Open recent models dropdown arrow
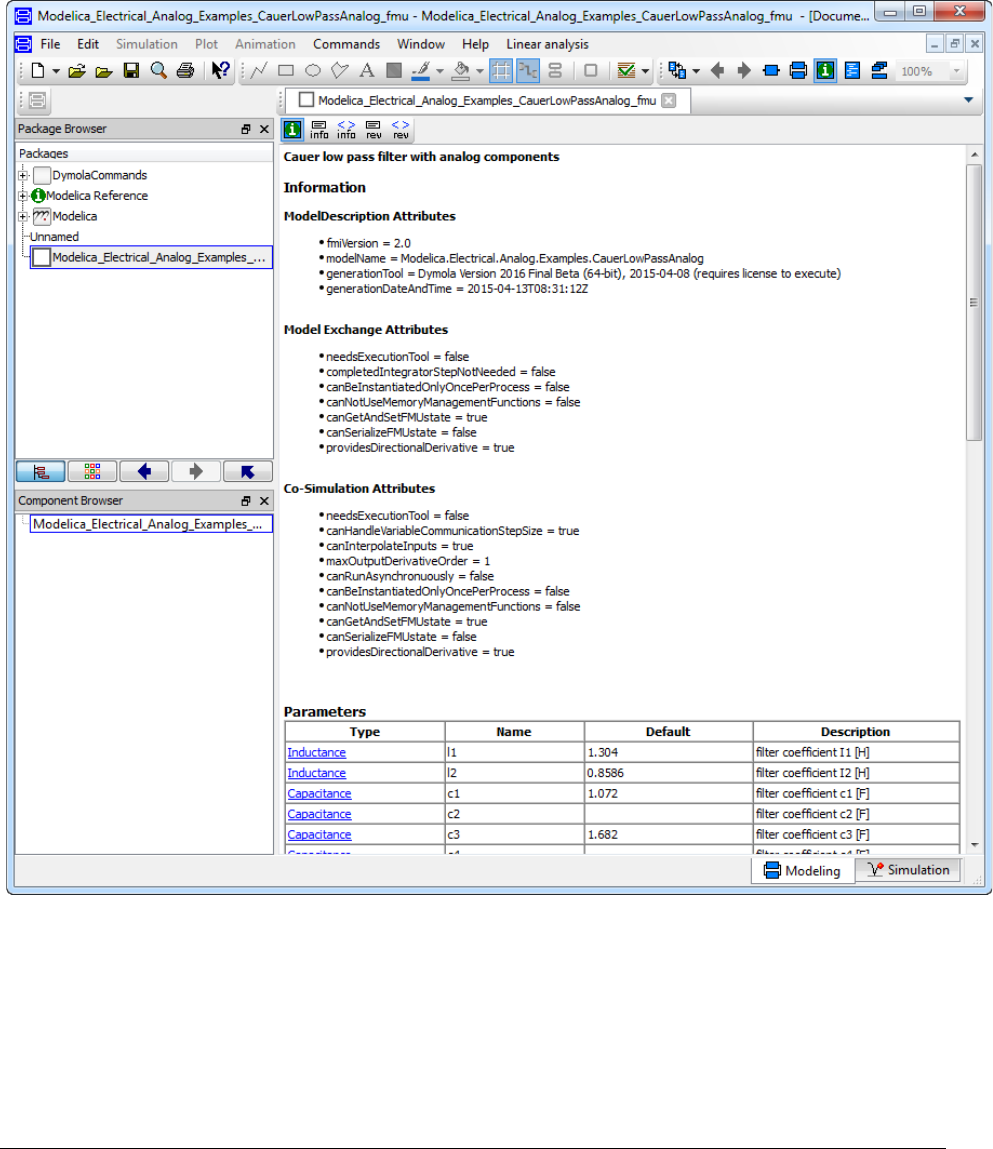The image size is (993, 1149). 696,71
